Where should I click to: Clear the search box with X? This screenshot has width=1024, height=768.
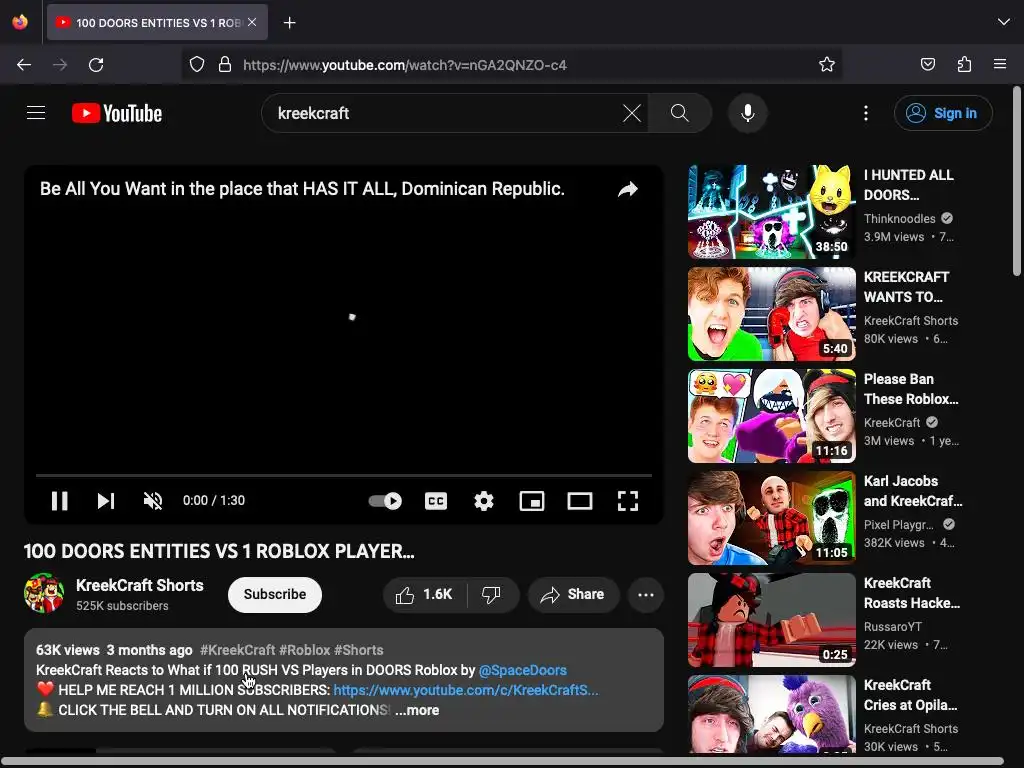(632, 113)
